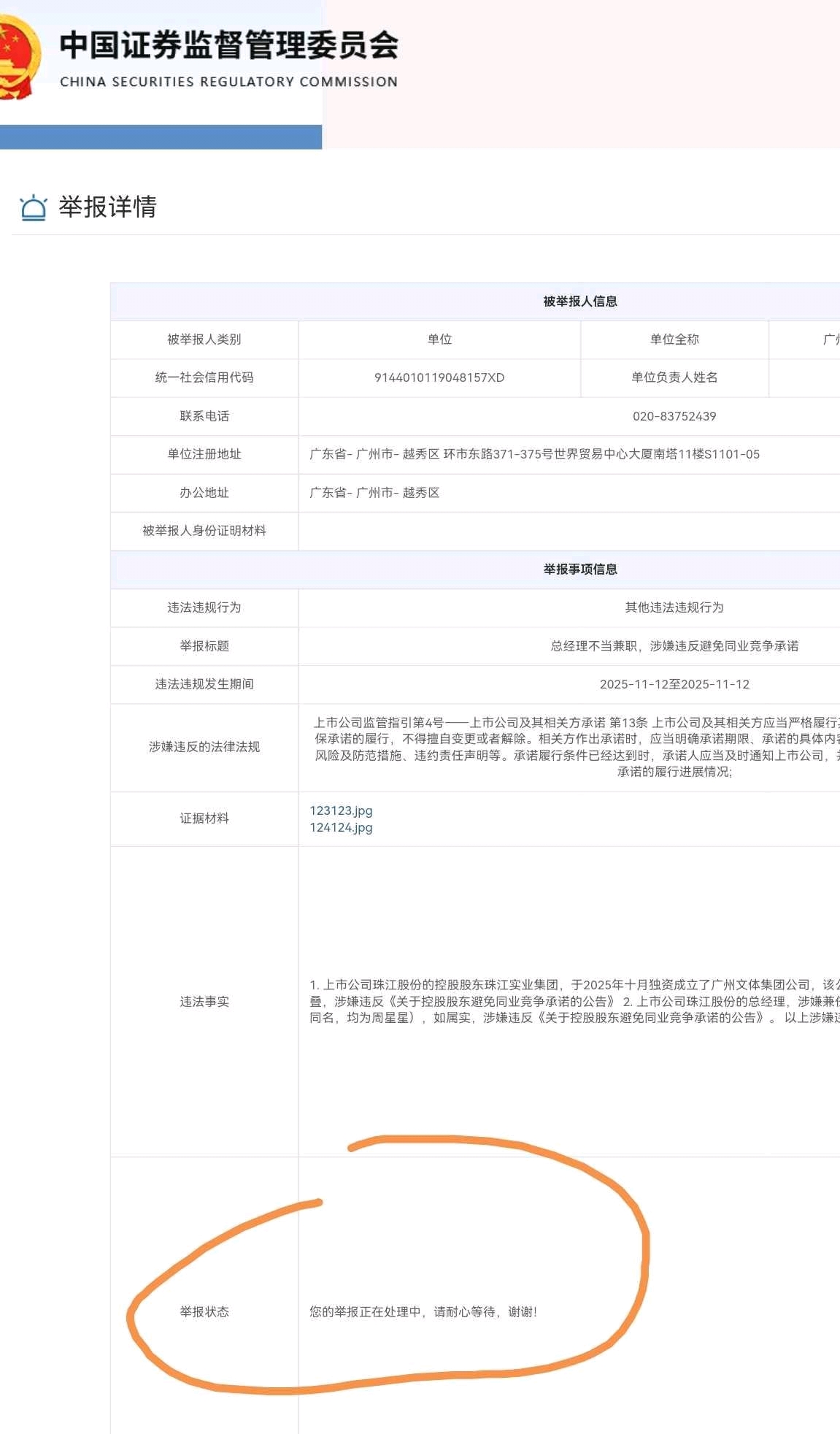Click the 单位注册地址 label
Viewport: 840px width, 1434px height.
coord(204,454)
